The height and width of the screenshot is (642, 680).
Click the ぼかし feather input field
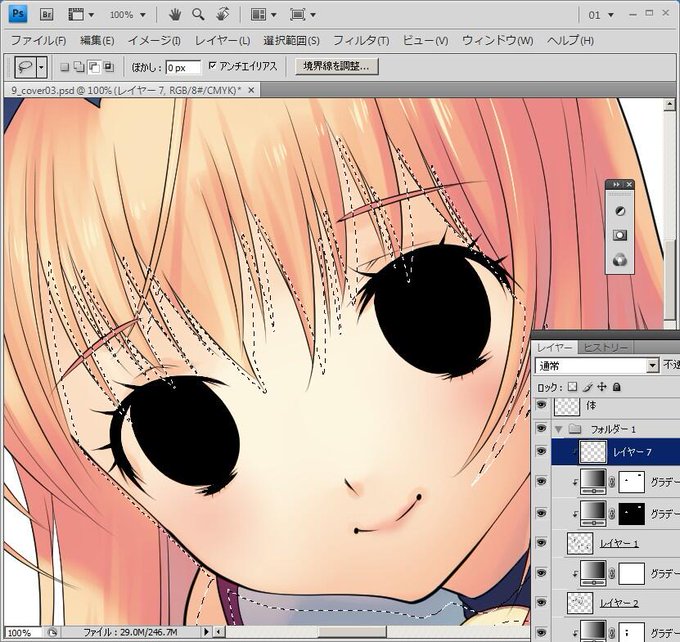coord(183,68)
